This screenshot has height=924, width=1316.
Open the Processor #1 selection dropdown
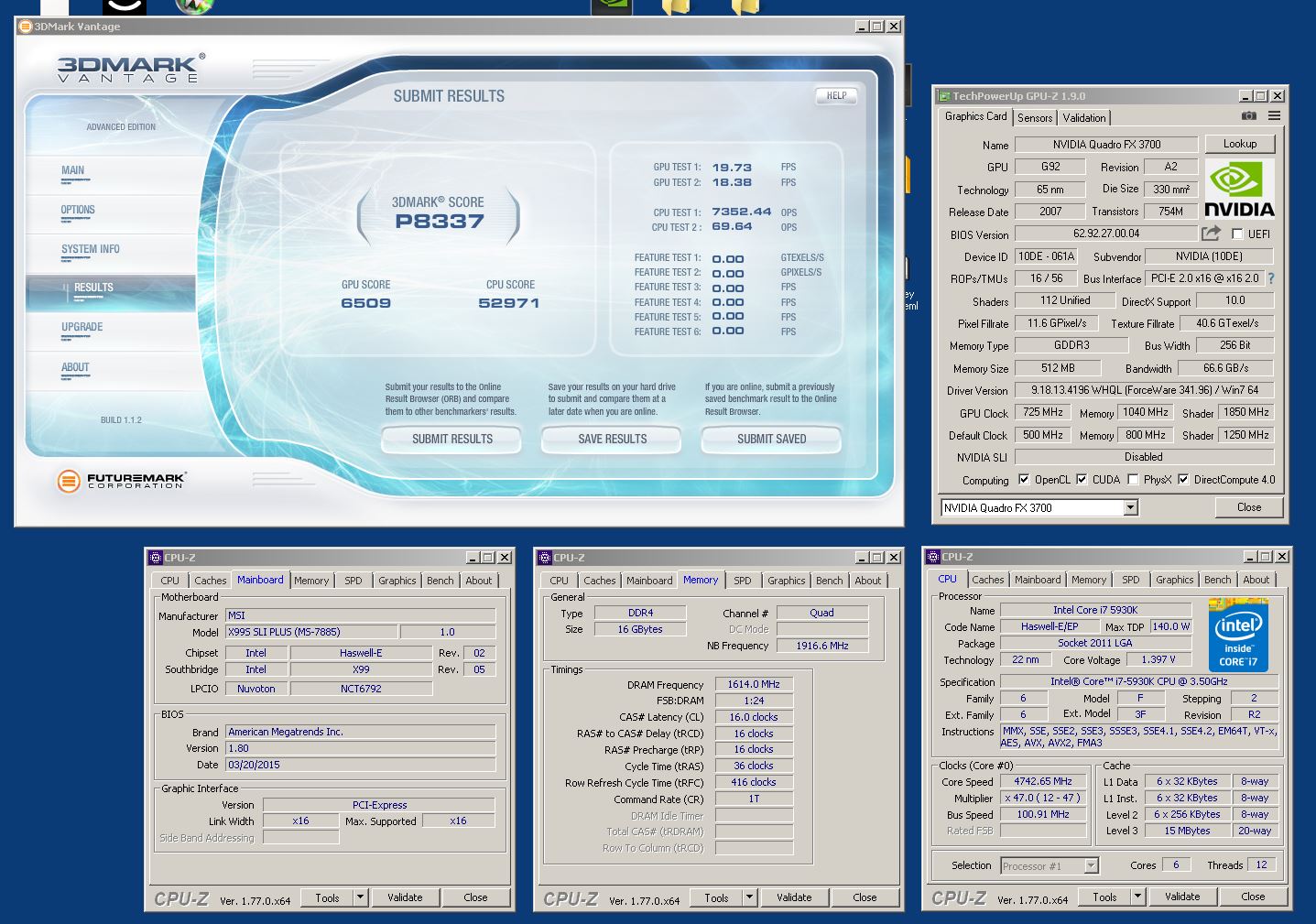1091,865
